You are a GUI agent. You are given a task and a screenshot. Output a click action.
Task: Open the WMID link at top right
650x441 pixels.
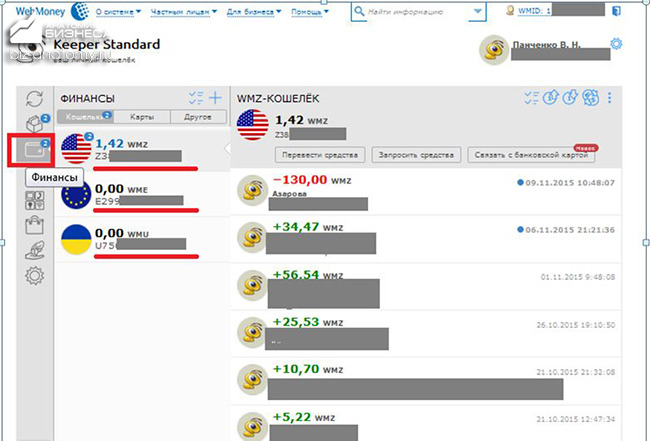pyautogui.click(x=535, y=10)
